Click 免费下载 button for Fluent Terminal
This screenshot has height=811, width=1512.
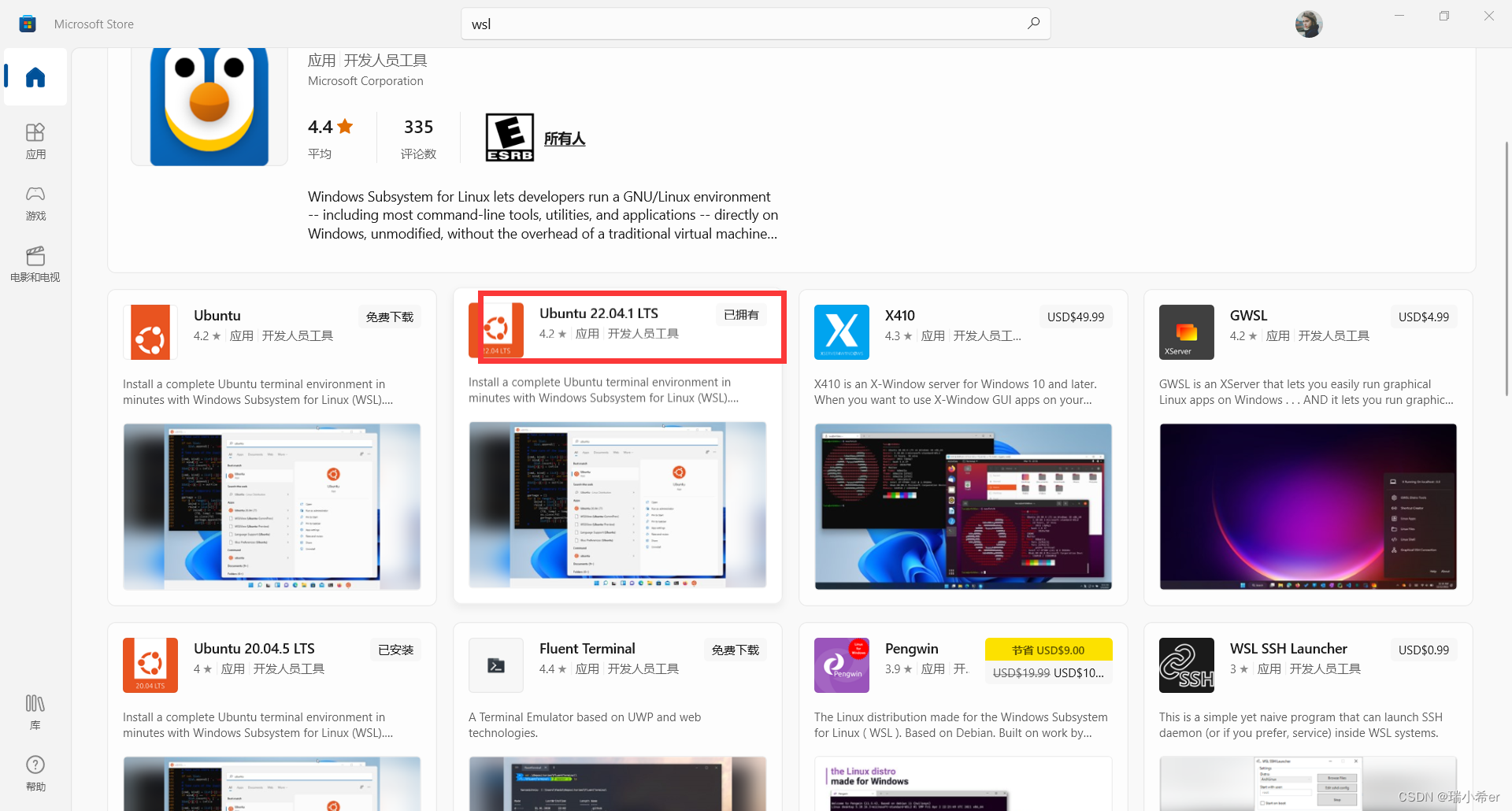736,650
